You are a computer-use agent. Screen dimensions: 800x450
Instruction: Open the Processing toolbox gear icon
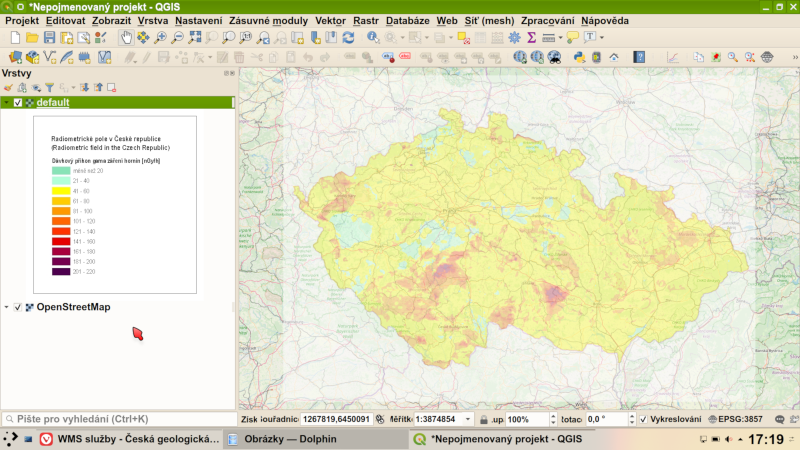(x=514, y=38)
